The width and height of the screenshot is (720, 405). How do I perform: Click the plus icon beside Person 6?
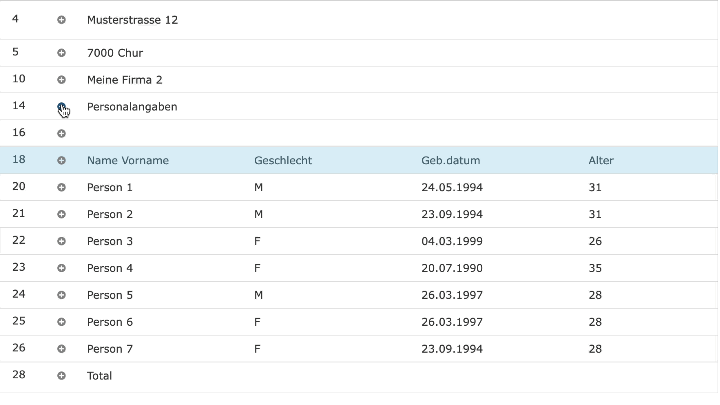tap(62, 322)
